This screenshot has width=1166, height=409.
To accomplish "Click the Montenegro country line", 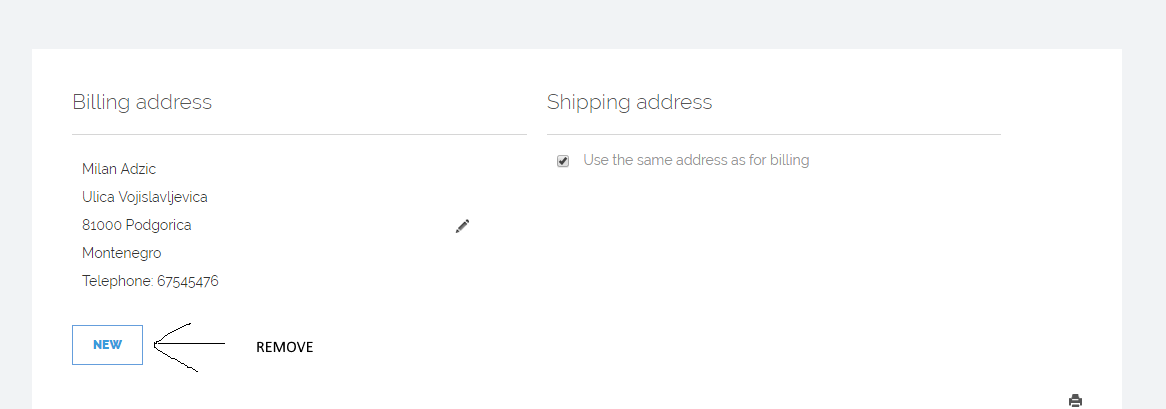I will click(122, 253).
